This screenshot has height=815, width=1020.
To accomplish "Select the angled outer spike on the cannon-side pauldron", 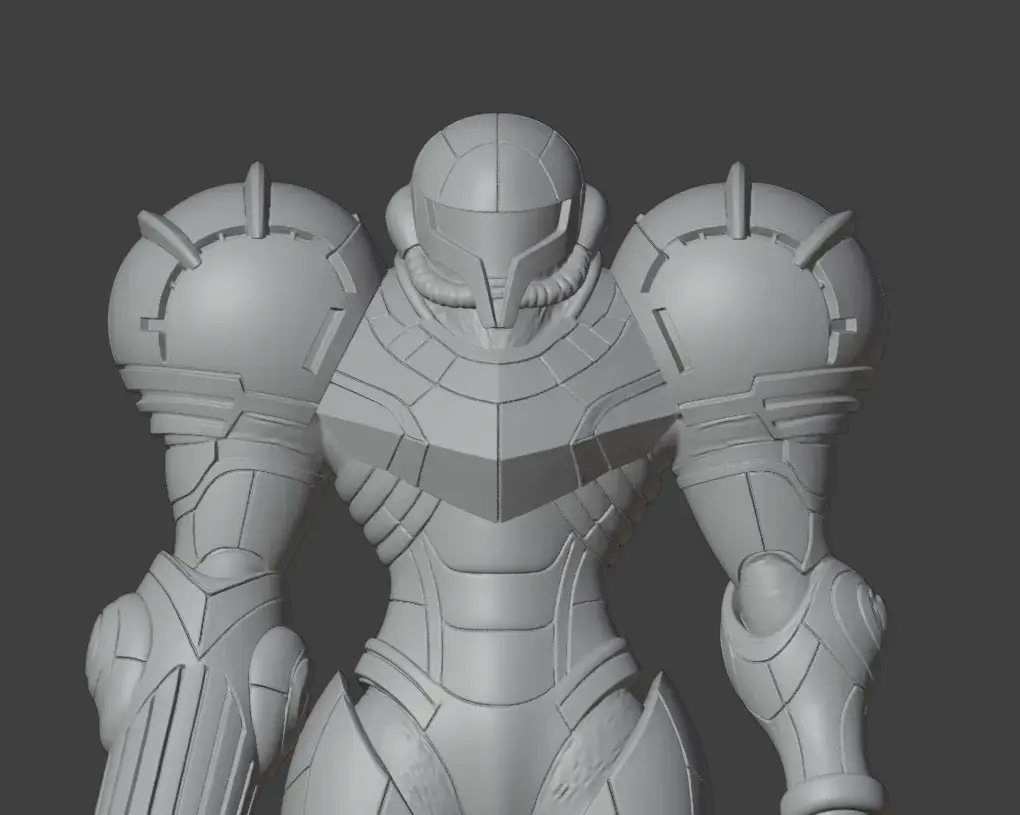I will (x=168, y=238).
